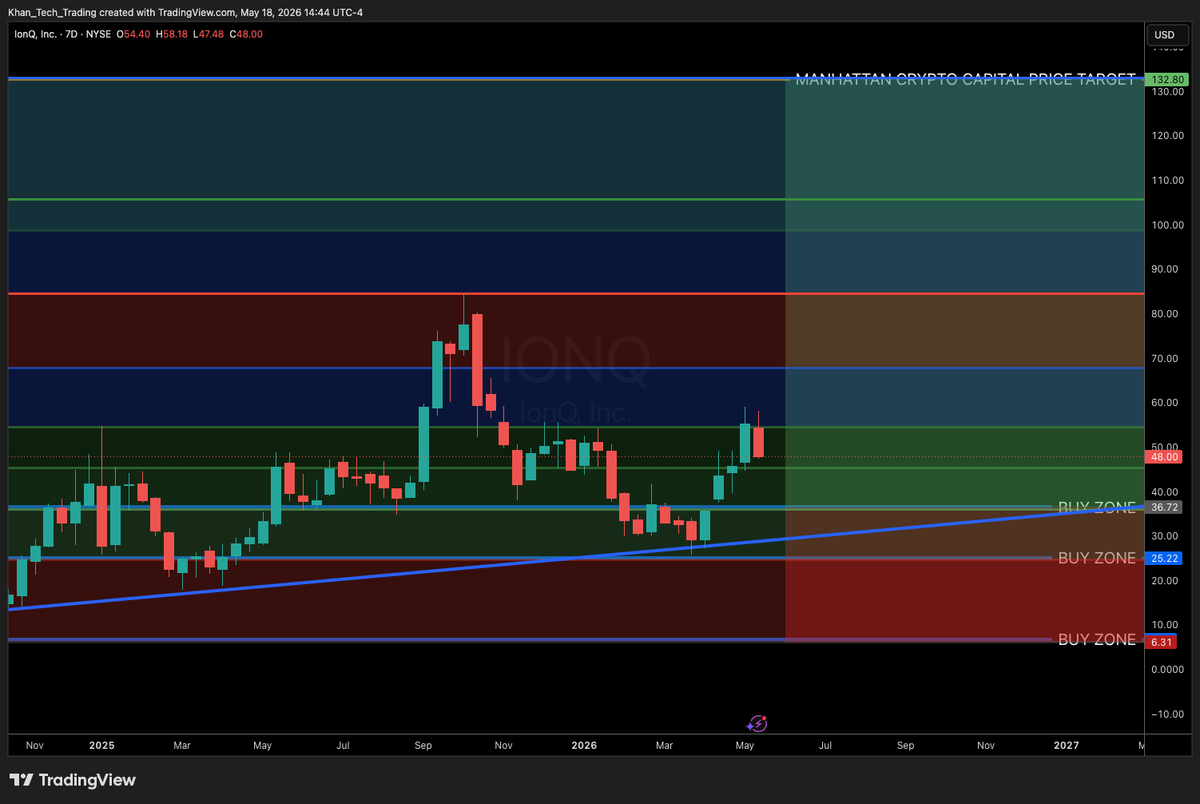Click the 48.00 current price tag
Viewport: 1200px width, 804px height.
point(1163,457)
